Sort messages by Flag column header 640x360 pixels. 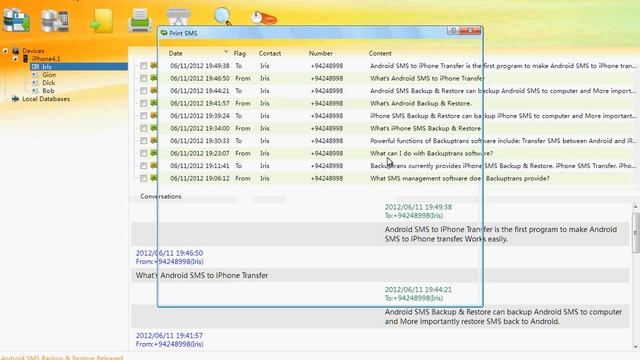coord(240,53)
